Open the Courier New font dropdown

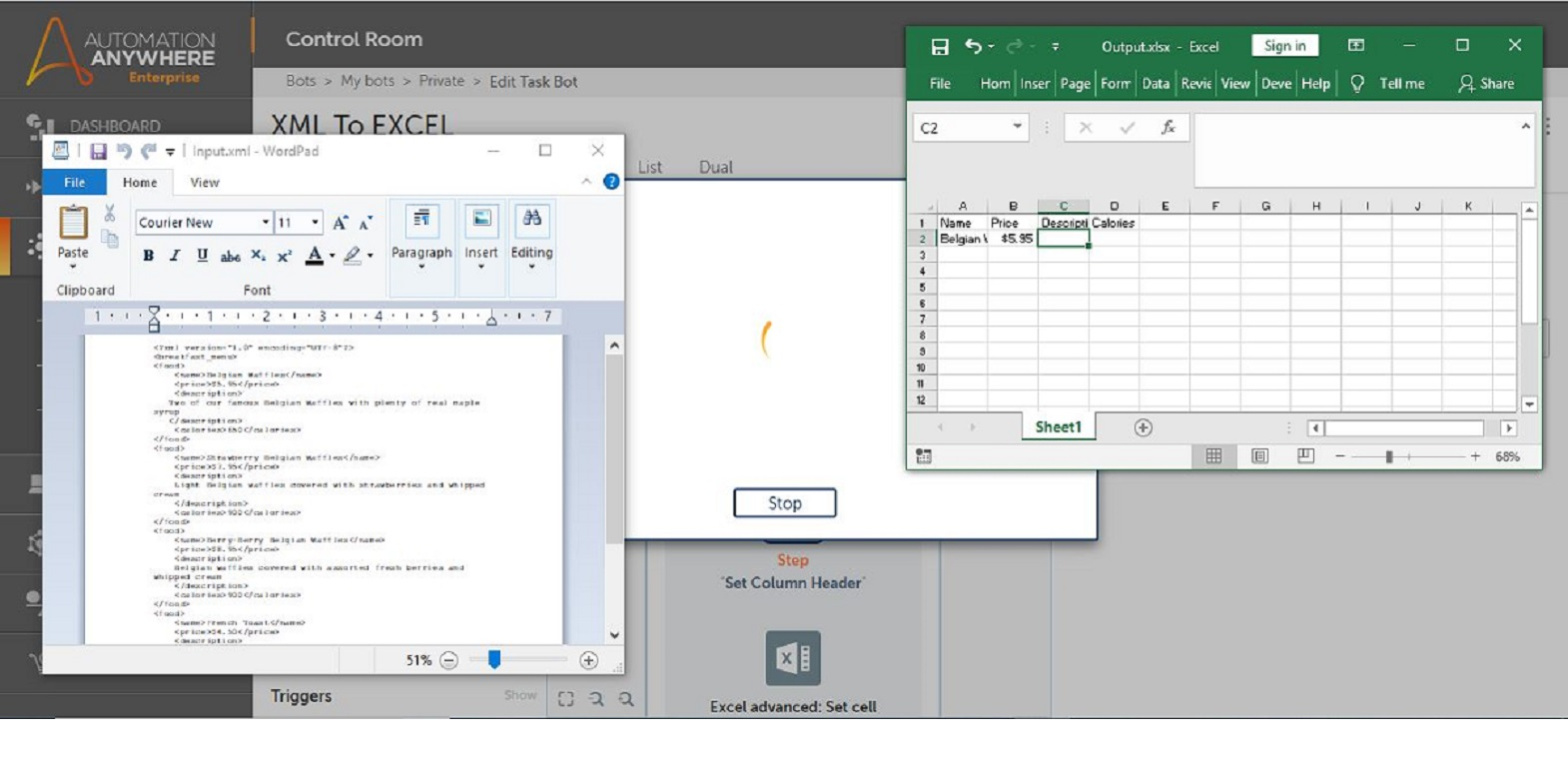[x=266, y=222]
